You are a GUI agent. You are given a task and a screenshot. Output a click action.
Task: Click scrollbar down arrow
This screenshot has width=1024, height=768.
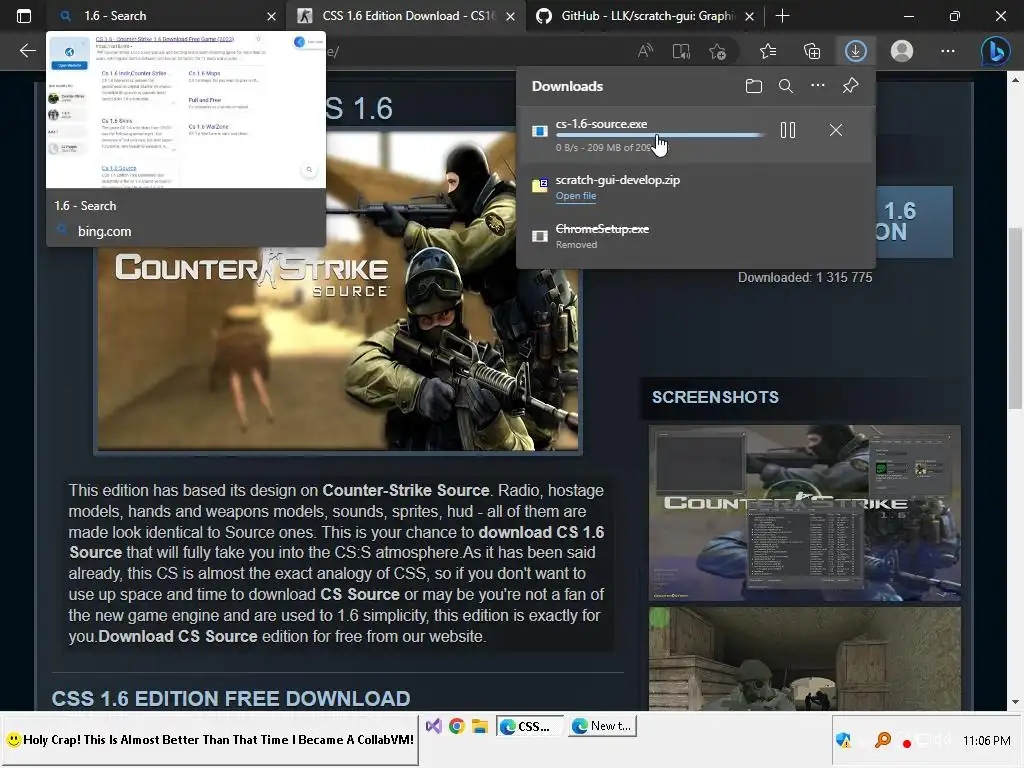point(1014,702)
